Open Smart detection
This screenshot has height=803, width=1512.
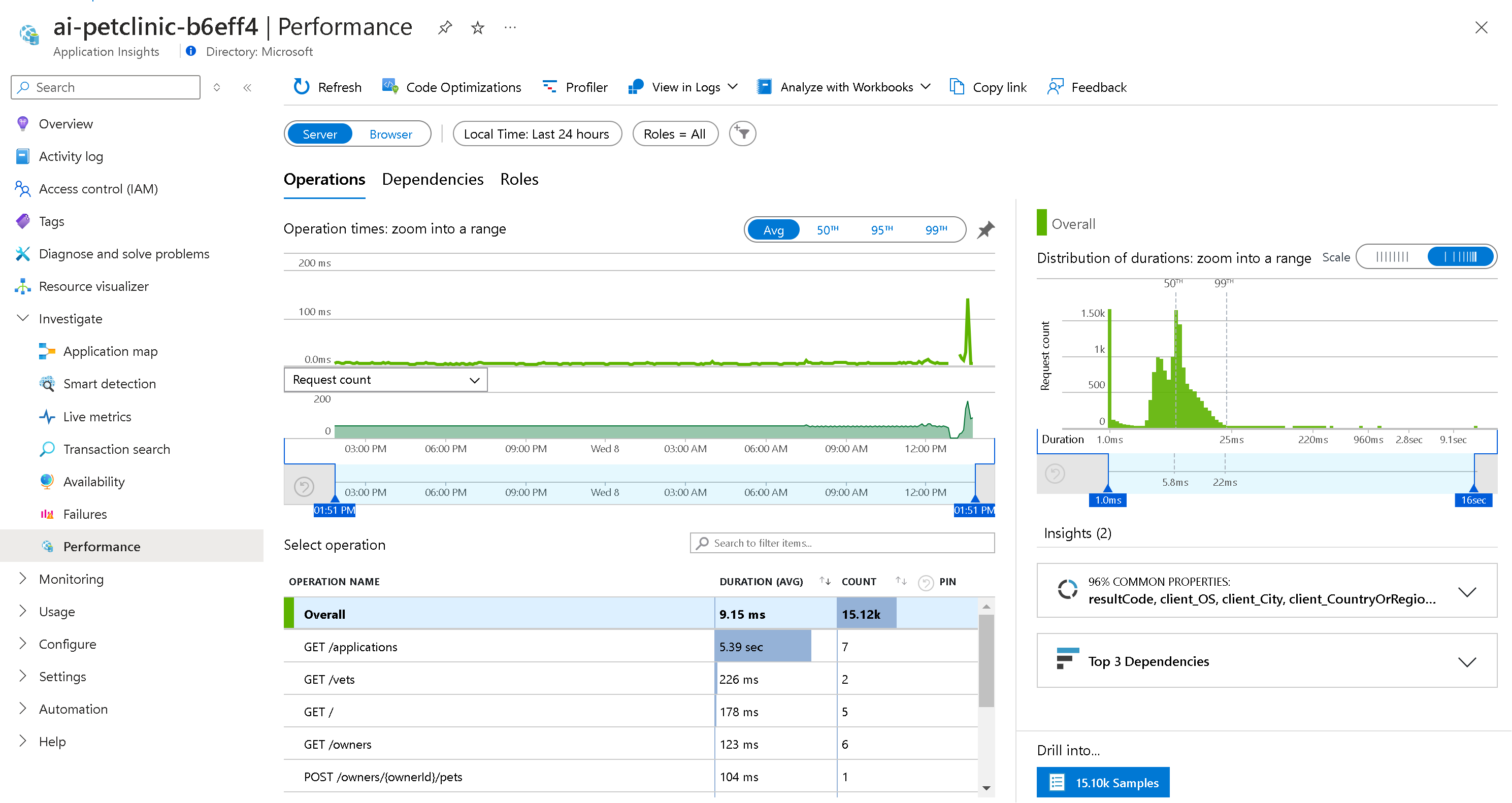110,384
